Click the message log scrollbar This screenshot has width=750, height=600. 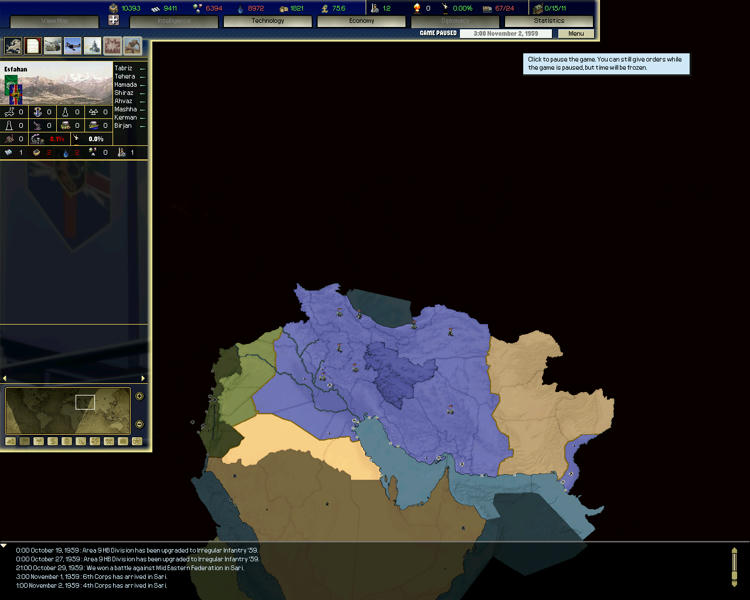tap(734, 567)
